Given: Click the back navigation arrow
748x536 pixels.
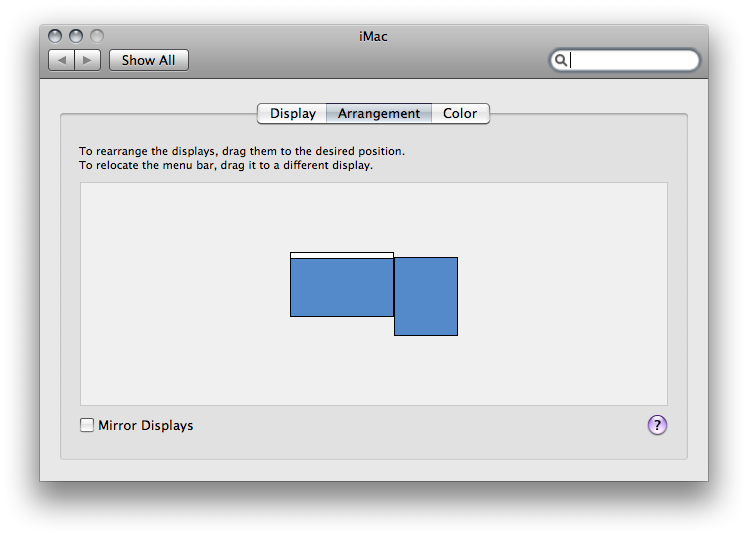Looking at the screenshot, I should point(62,60).
